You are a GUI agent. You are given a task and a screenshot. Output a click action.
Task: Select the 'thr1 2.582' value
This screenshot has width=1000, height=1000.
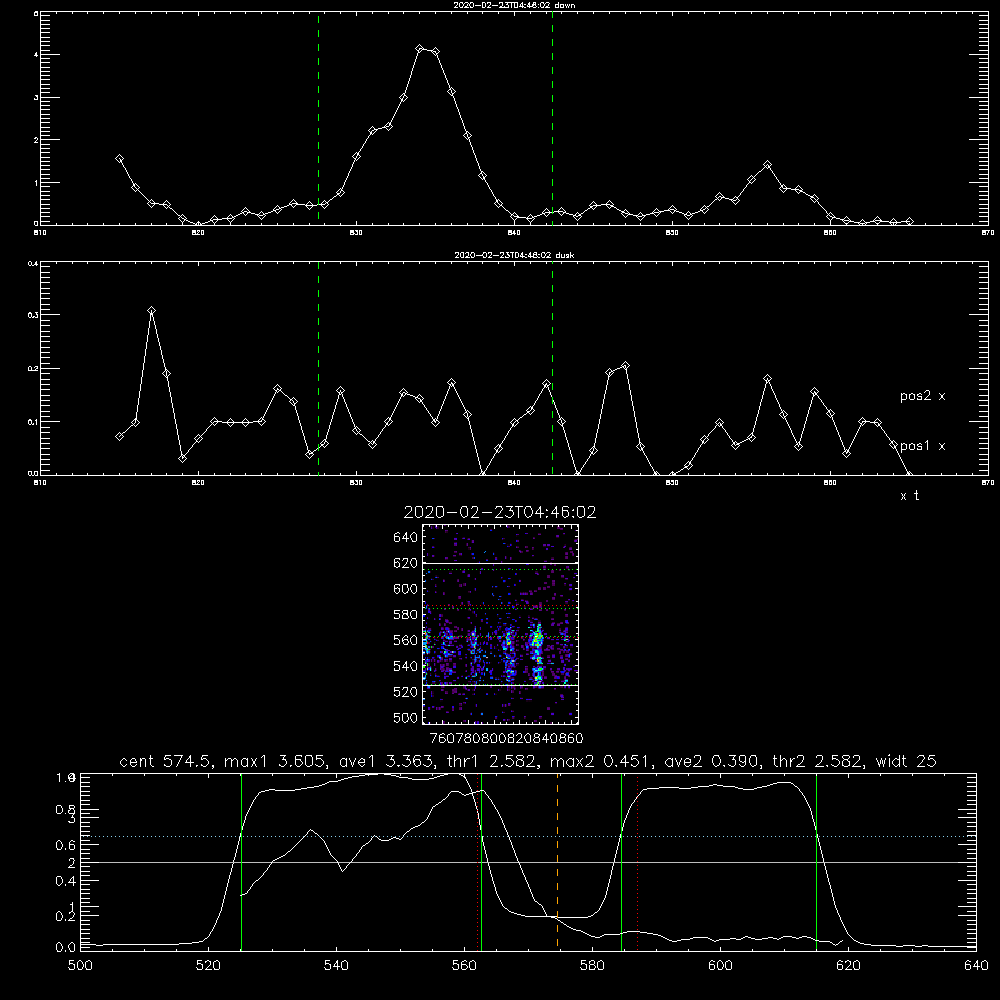(490, 761)
